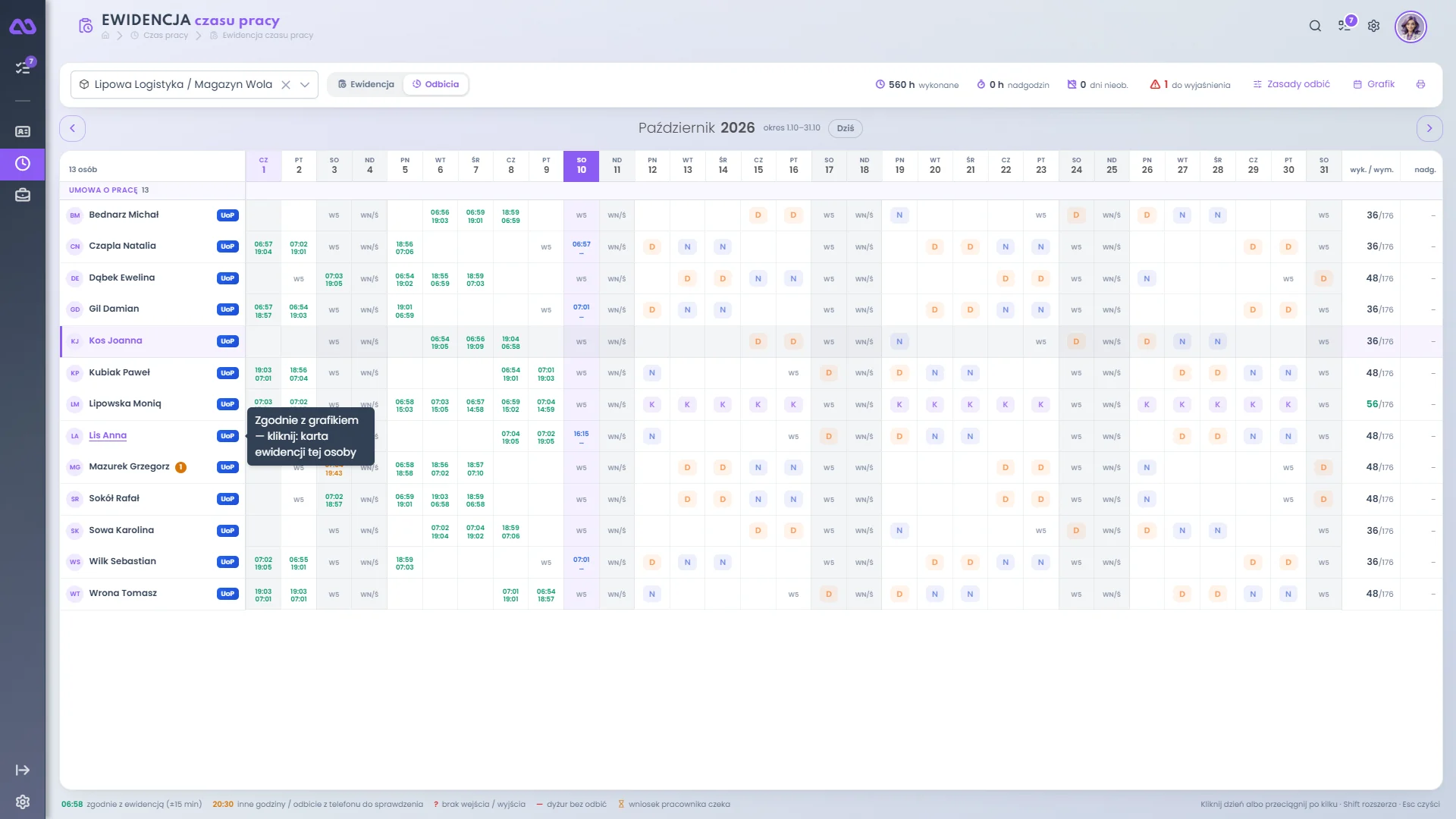Screen dimensions: 1456x819
Task: Open the bottom sidebar settings gear
Action: click(x=23, y=802)
